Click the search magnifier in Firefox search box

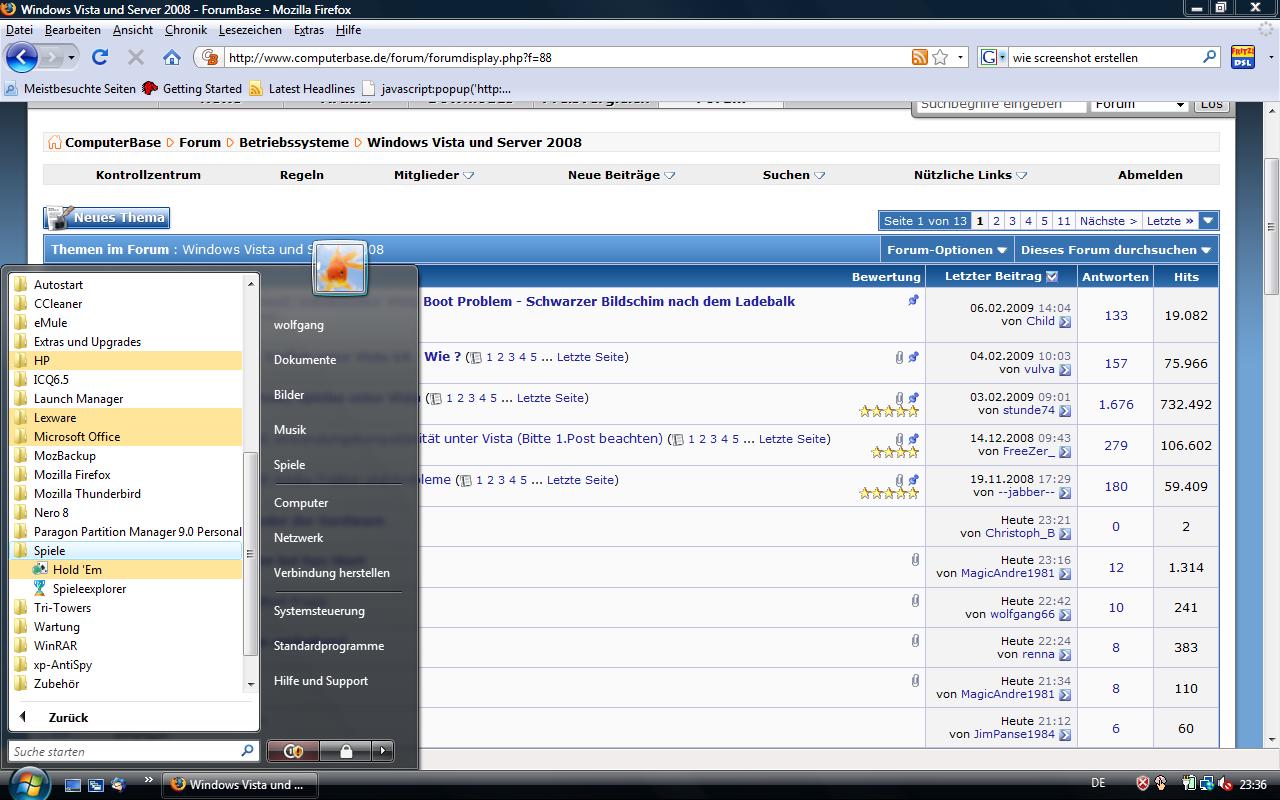(1209, 58)
